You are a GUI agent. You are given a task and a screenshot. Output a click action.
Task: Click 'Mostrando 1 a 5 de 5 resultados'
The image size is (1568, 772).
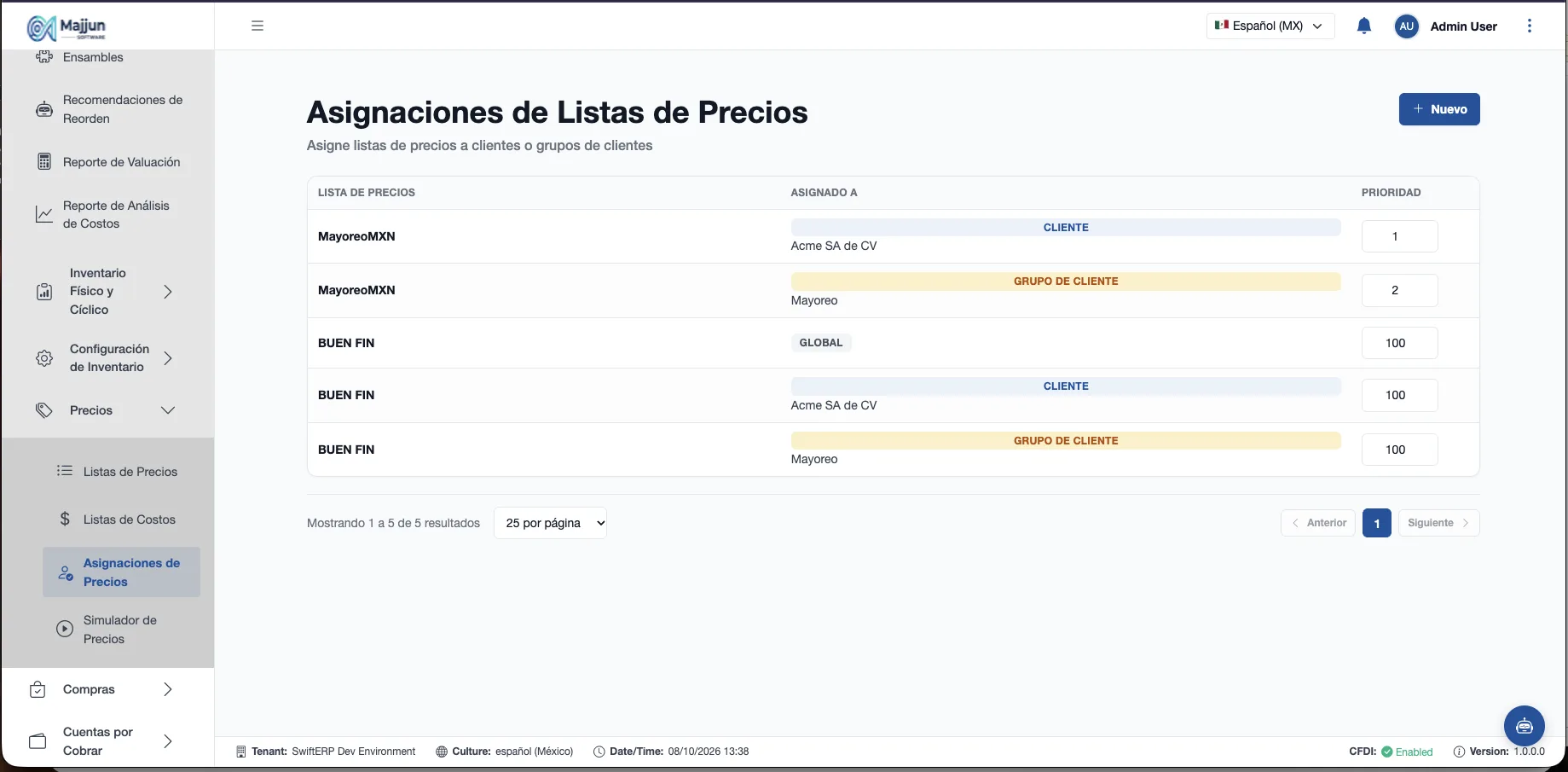(x=393, y=523)
